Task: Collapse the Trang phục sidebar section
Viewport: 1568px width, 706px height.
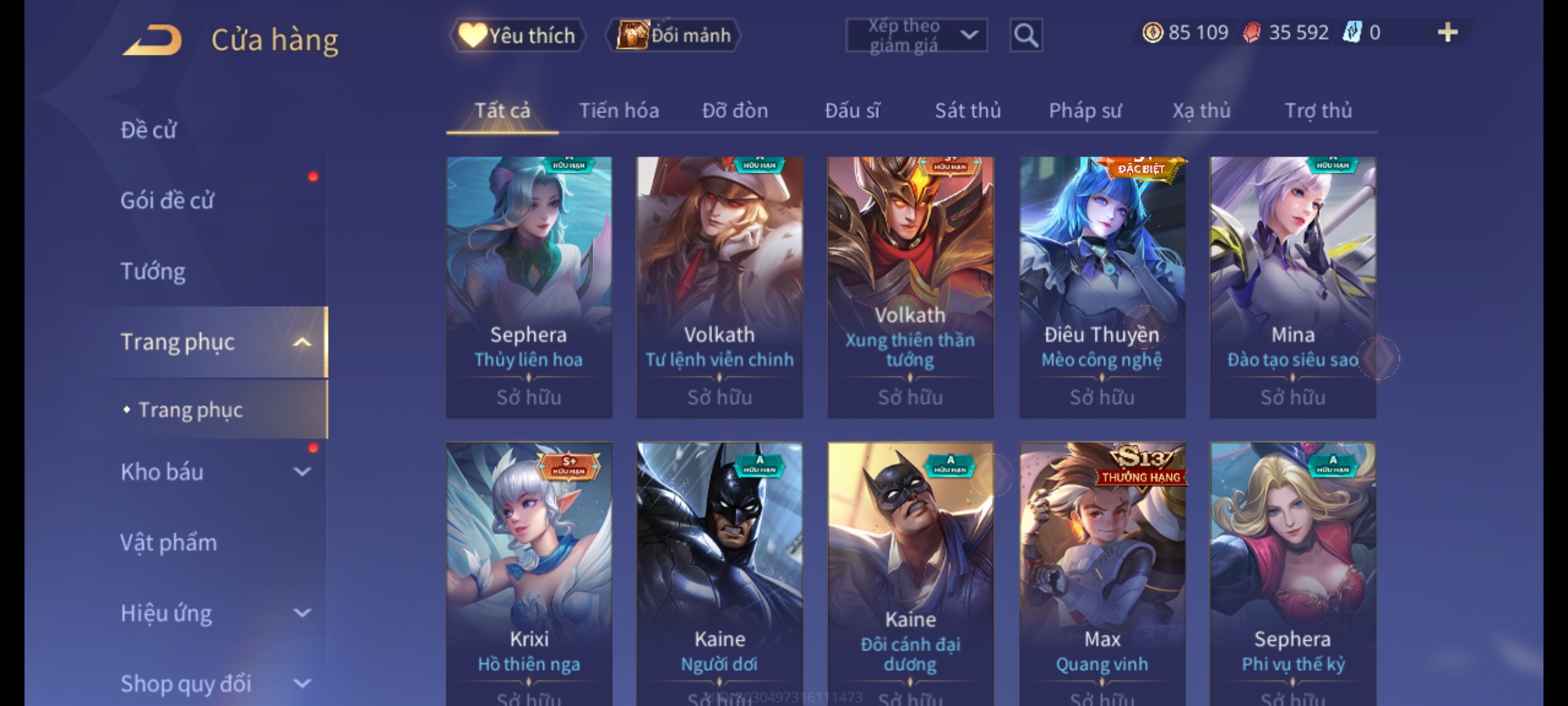Action: click(x=302, y=343)
